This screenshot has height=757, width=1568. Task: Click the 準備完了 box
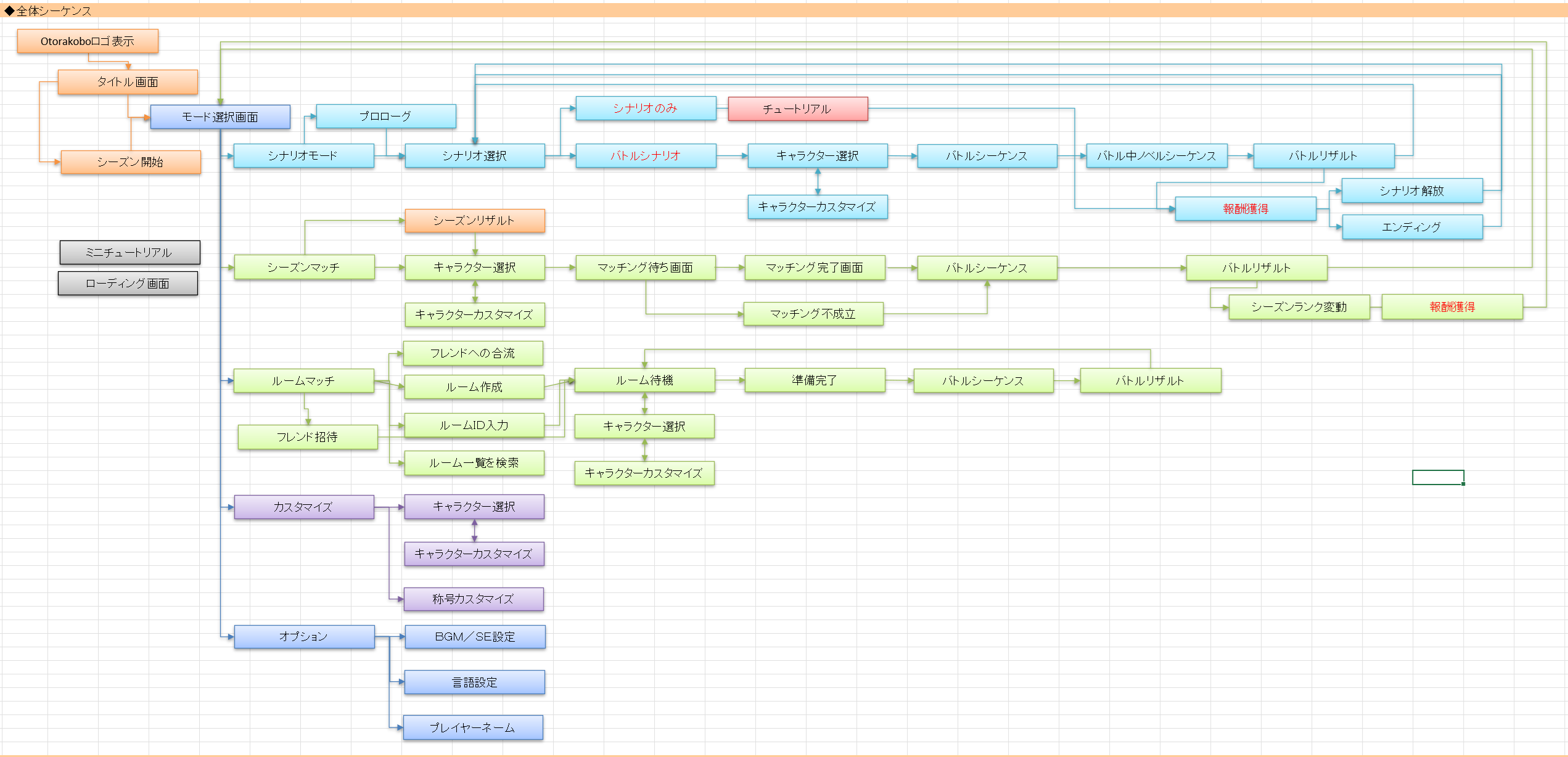[x=815, y=380]
